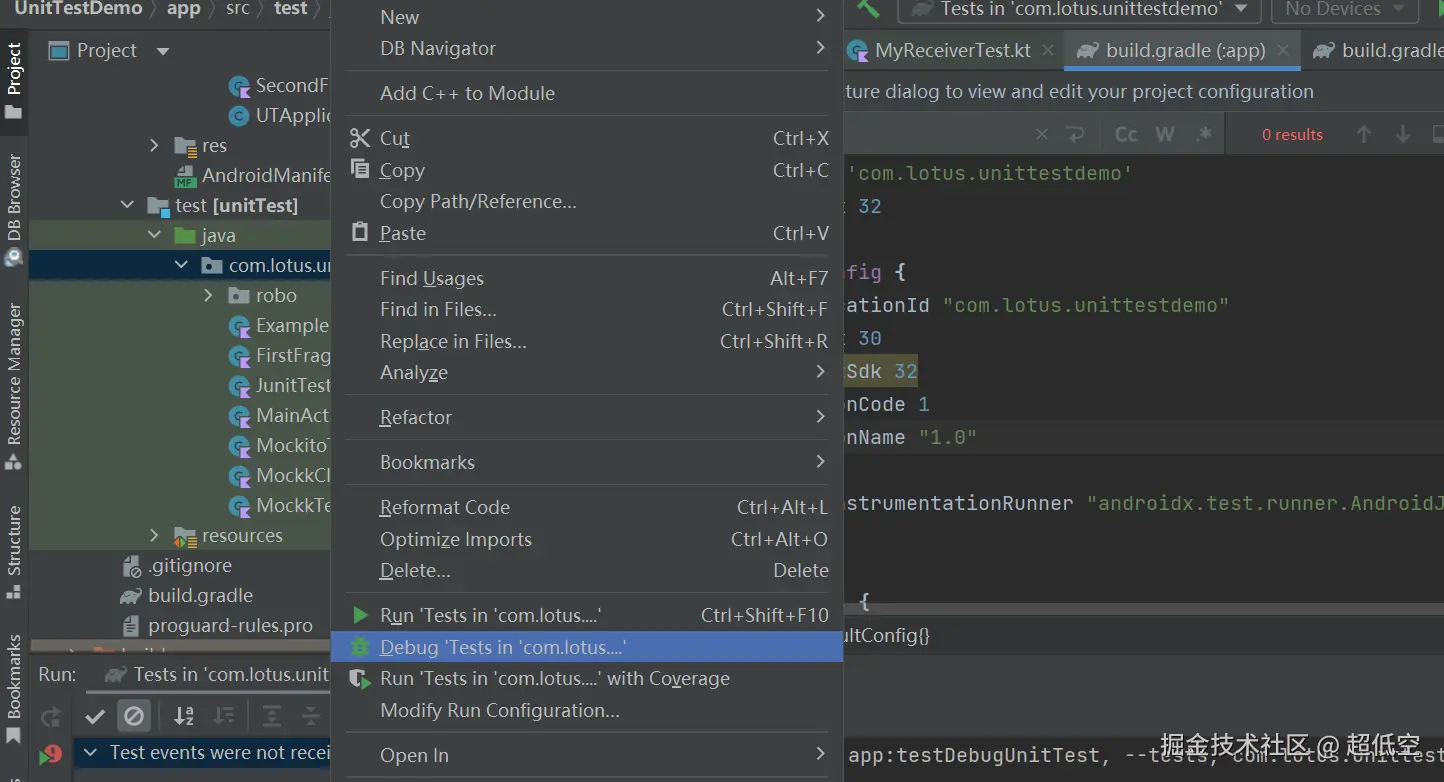The image size is (1444, 782).
Task: Open the No Devices dropdown
Action: [1344, 10]
